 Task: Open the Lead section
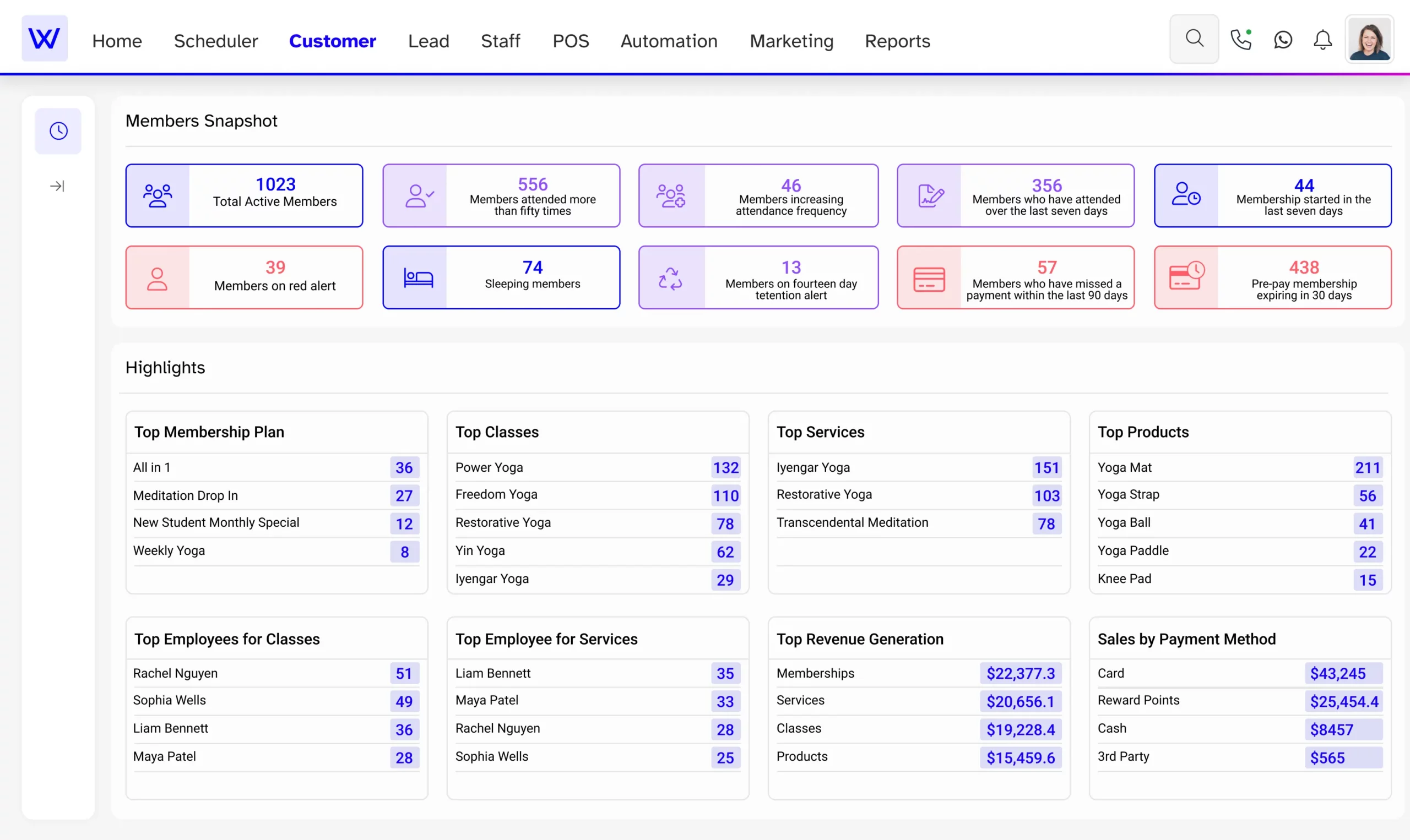coord(429,41)
